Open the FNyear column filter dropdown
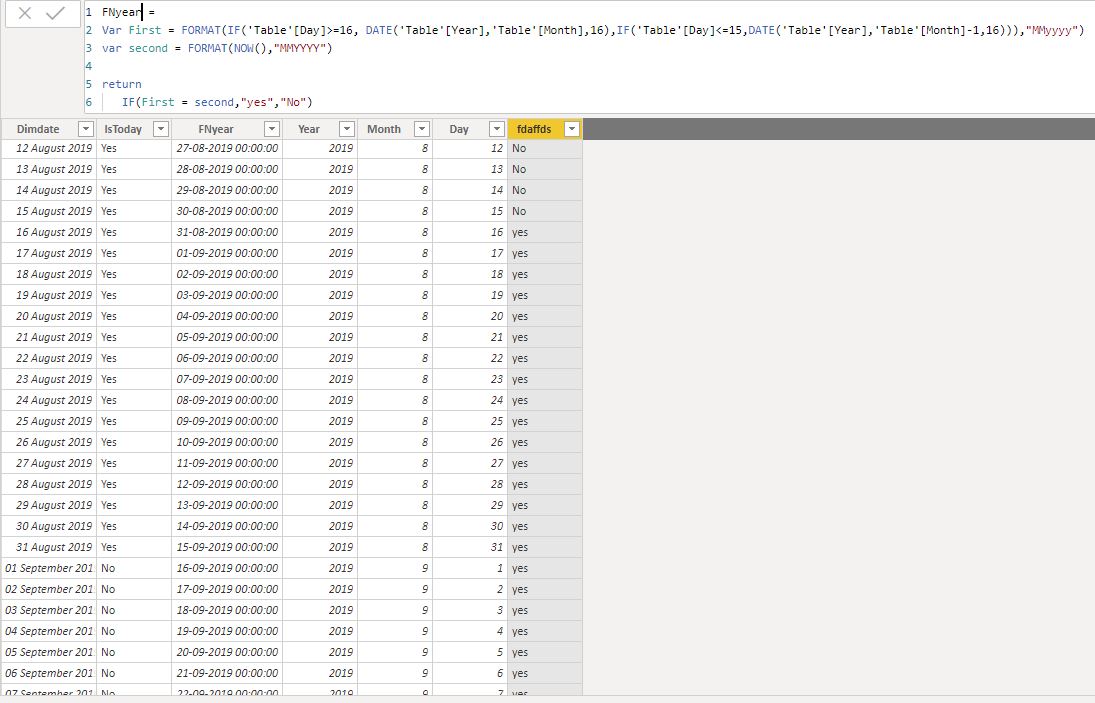Viewport: 1095px width, 703px height. point(272,129)
